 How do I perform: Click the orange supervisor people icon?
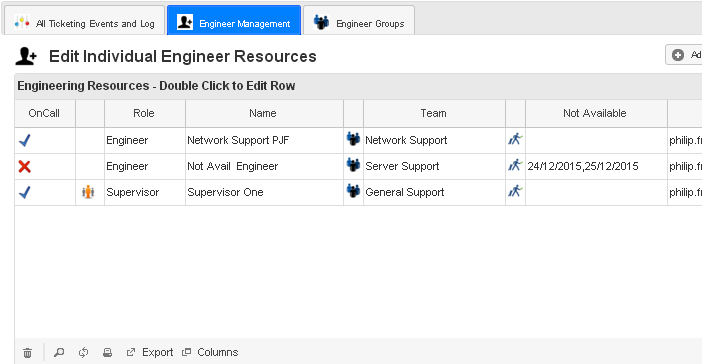pos(88,192)
